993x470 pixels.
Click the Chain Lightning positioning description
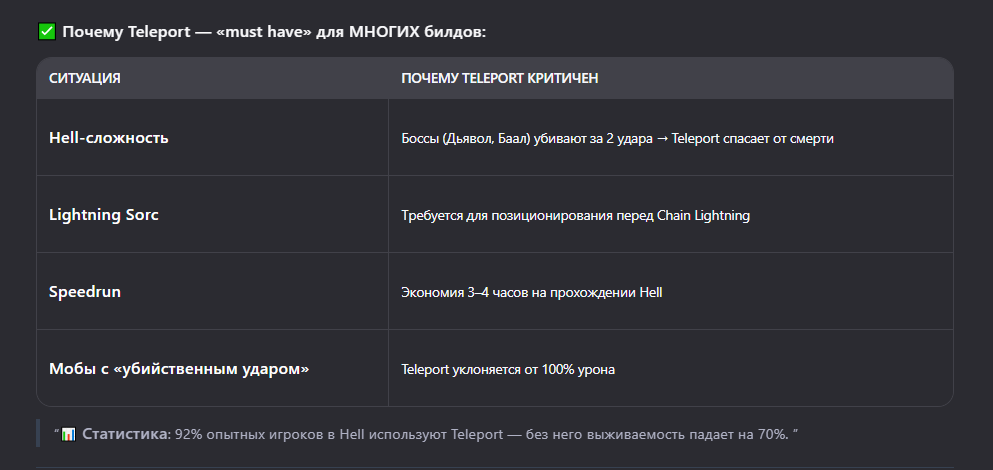576,215
